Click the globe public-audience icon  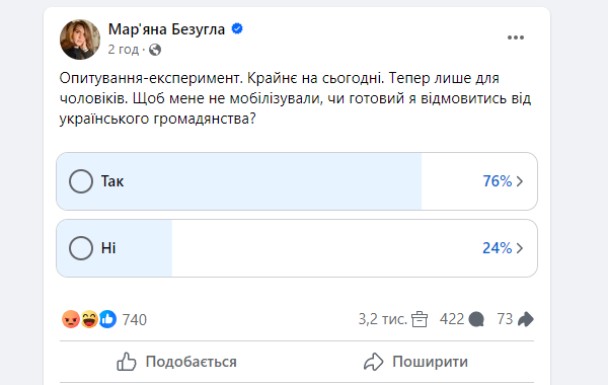coord(155,50)
